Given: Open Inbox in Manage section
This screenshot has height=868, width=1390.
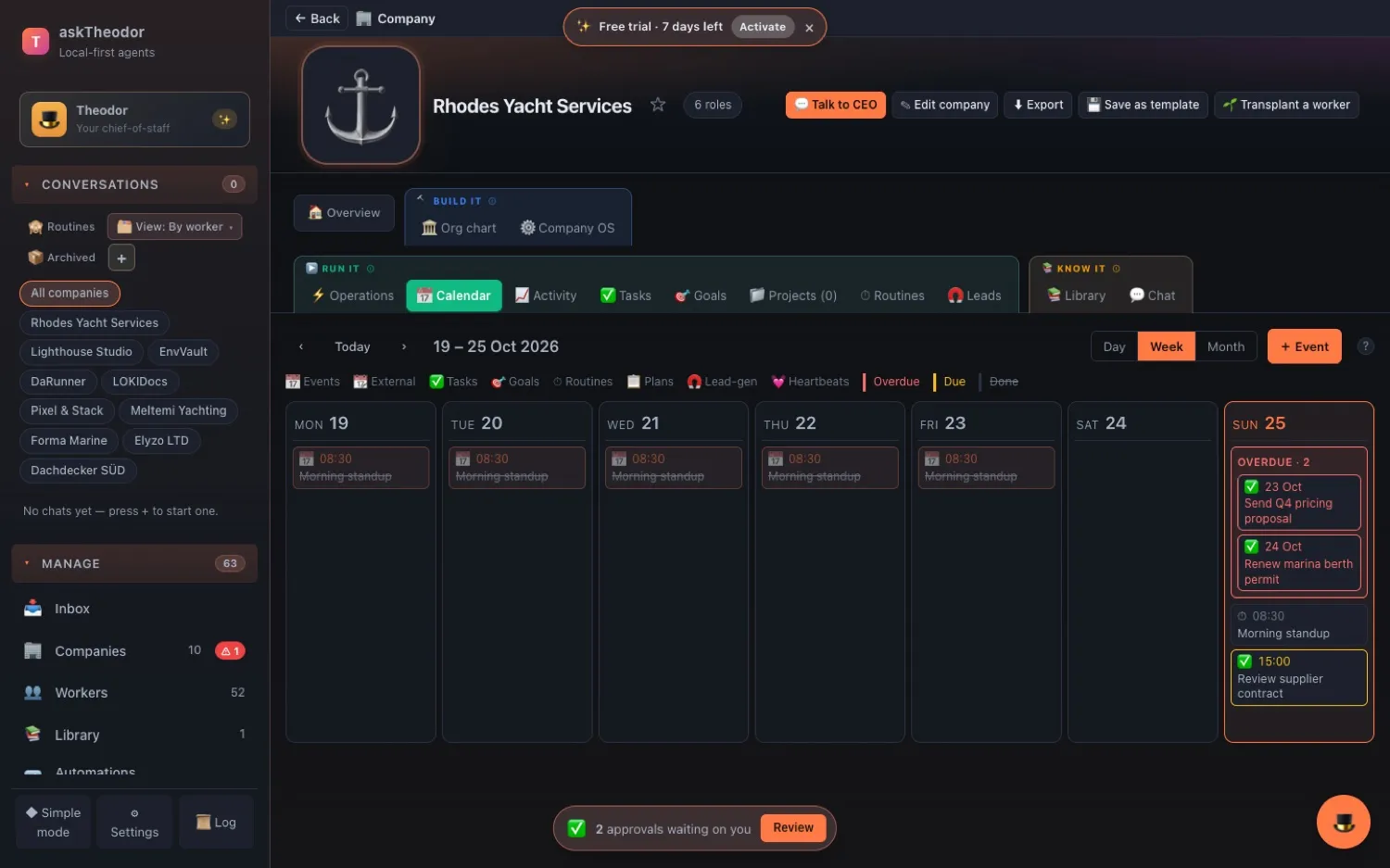Looking at the screenshot, I should click(134, 609).
